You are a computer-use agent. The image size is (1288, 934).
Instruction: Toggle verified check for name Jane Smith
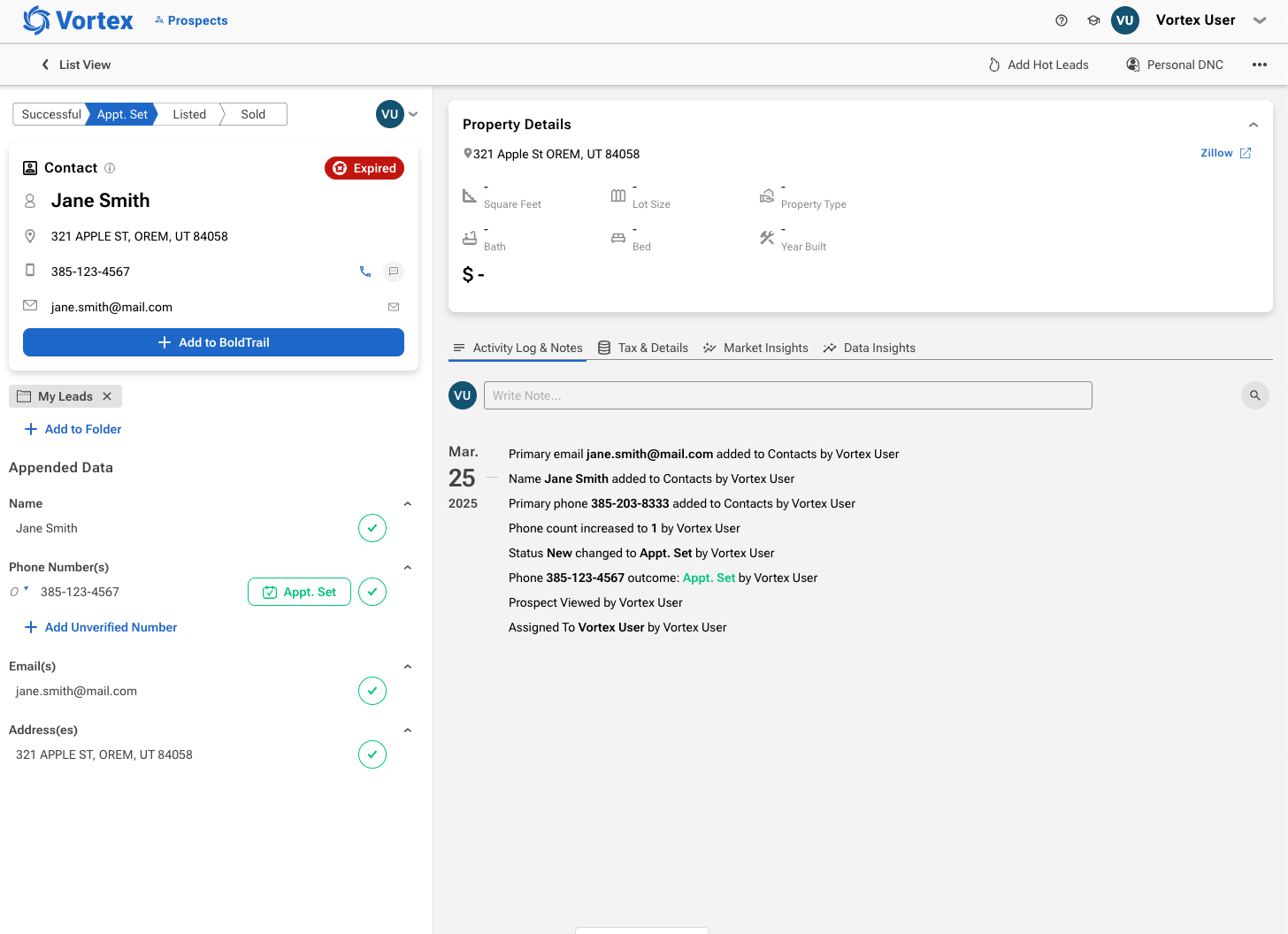(x=372, y=528)
